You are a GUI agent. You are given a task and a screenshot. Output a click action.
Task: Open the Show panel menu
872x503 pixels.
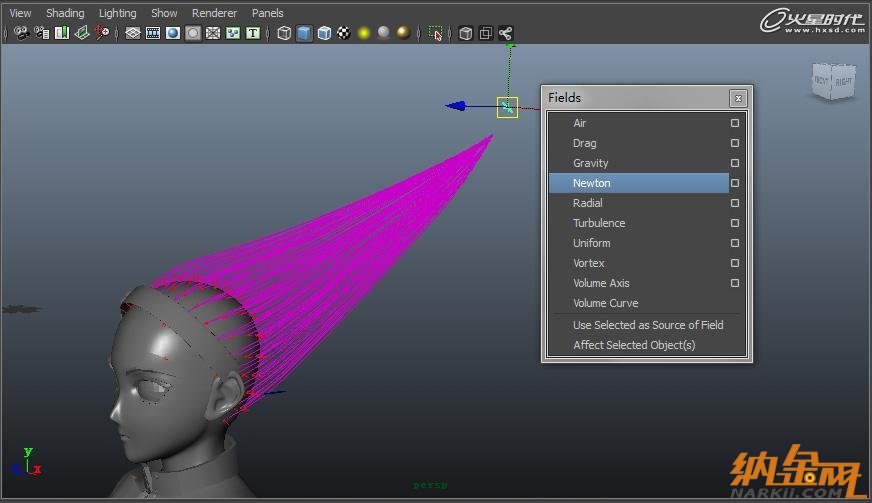164,13
